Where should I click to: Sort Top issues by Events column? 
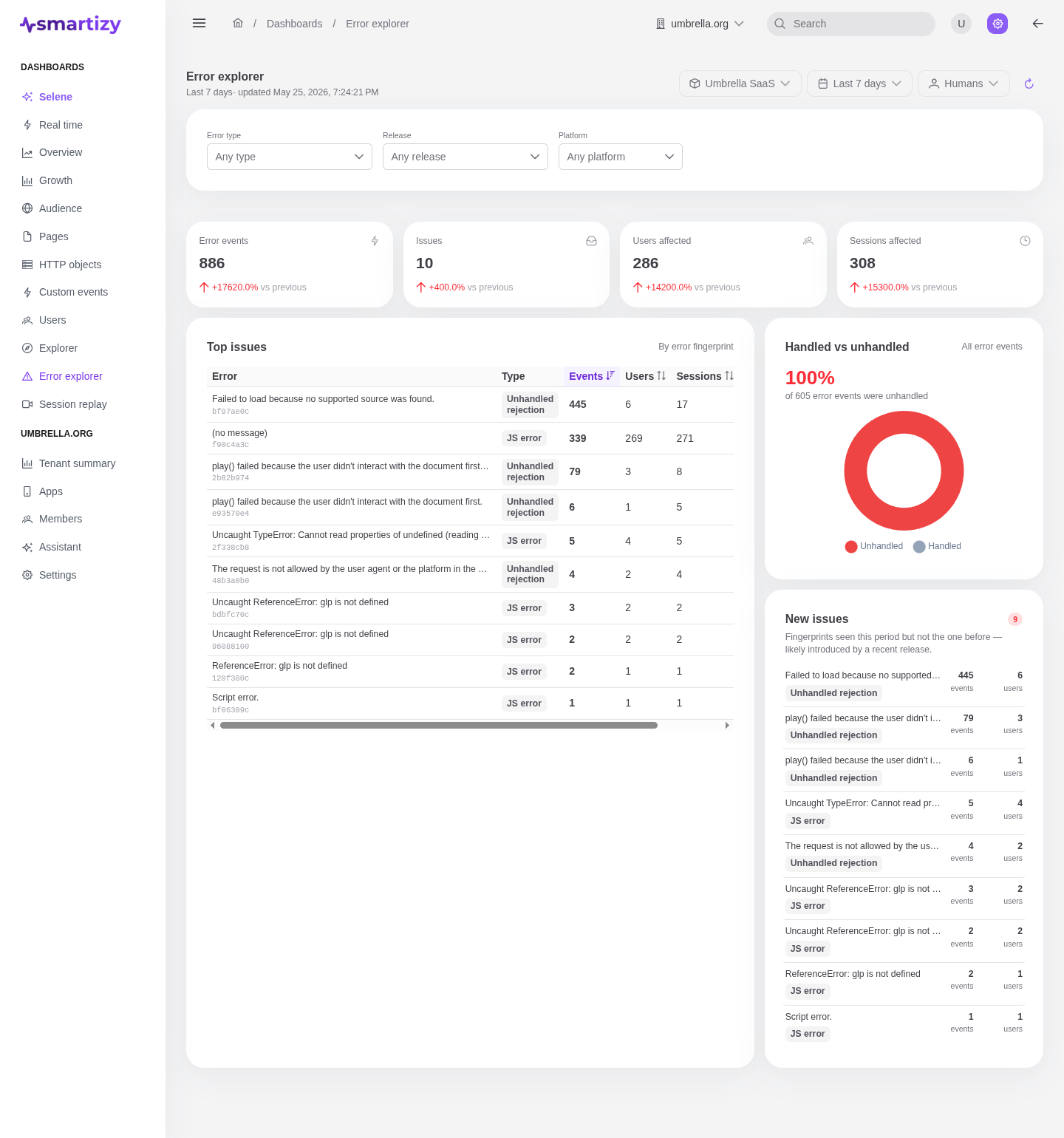591,376
